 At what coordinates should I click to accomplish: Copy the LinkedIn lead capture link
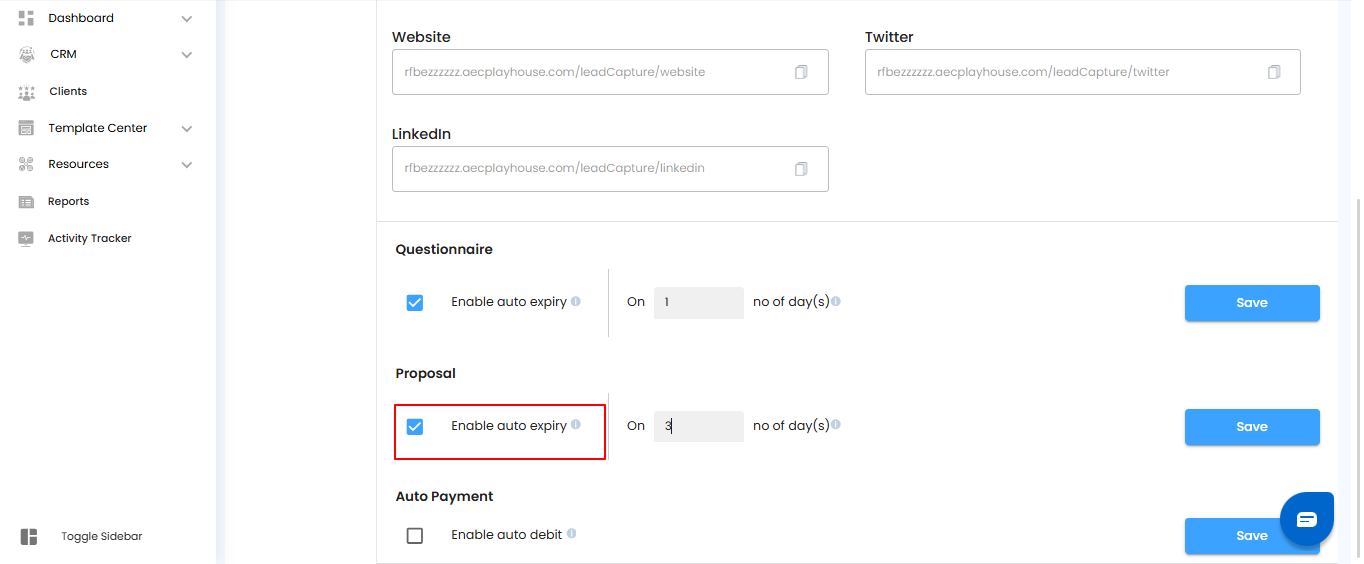coord(801,169)
